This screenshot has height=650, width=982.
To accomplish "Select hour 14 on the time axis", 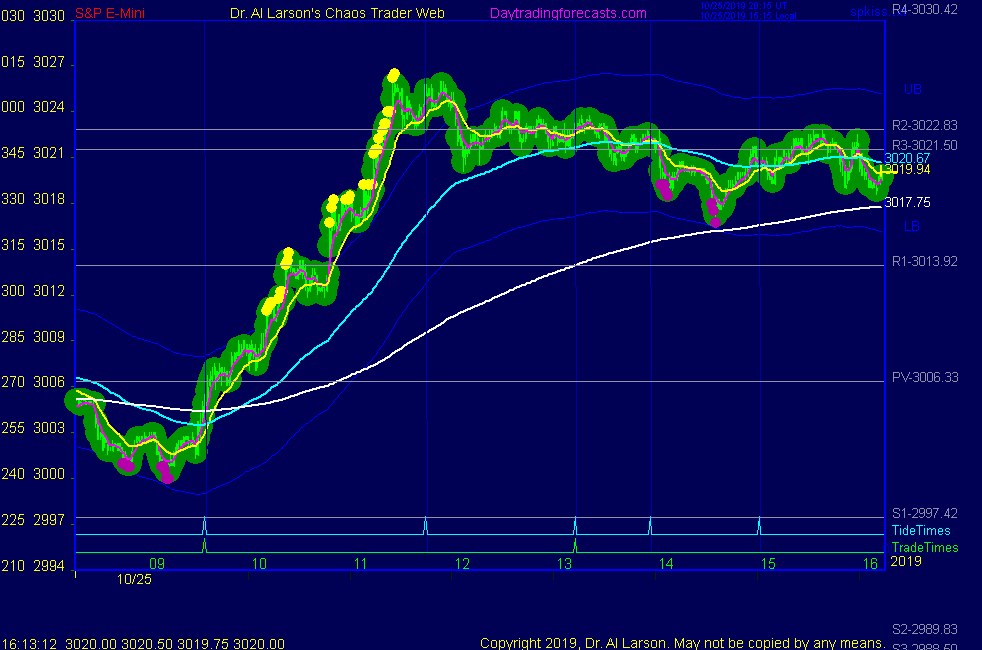I will point(666,564).
